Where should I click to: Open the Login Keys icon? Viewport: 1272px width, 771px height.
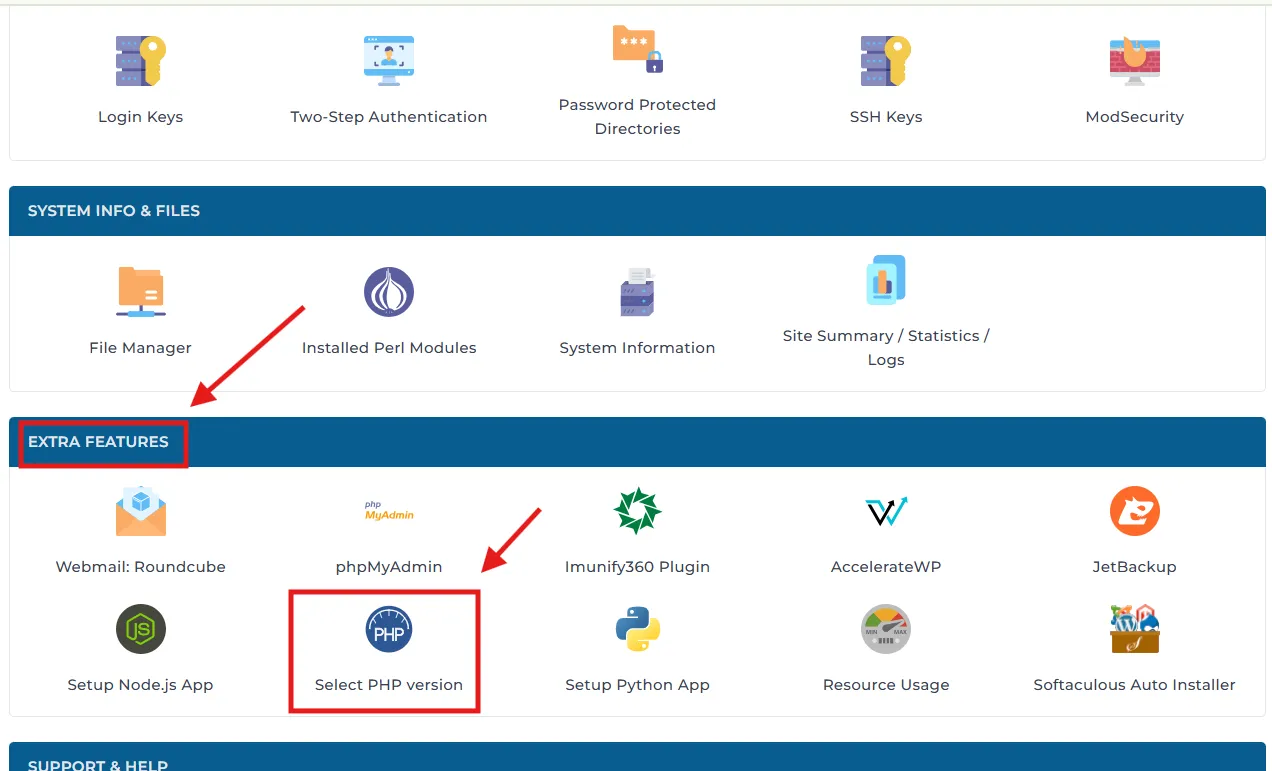coord(140,61)
